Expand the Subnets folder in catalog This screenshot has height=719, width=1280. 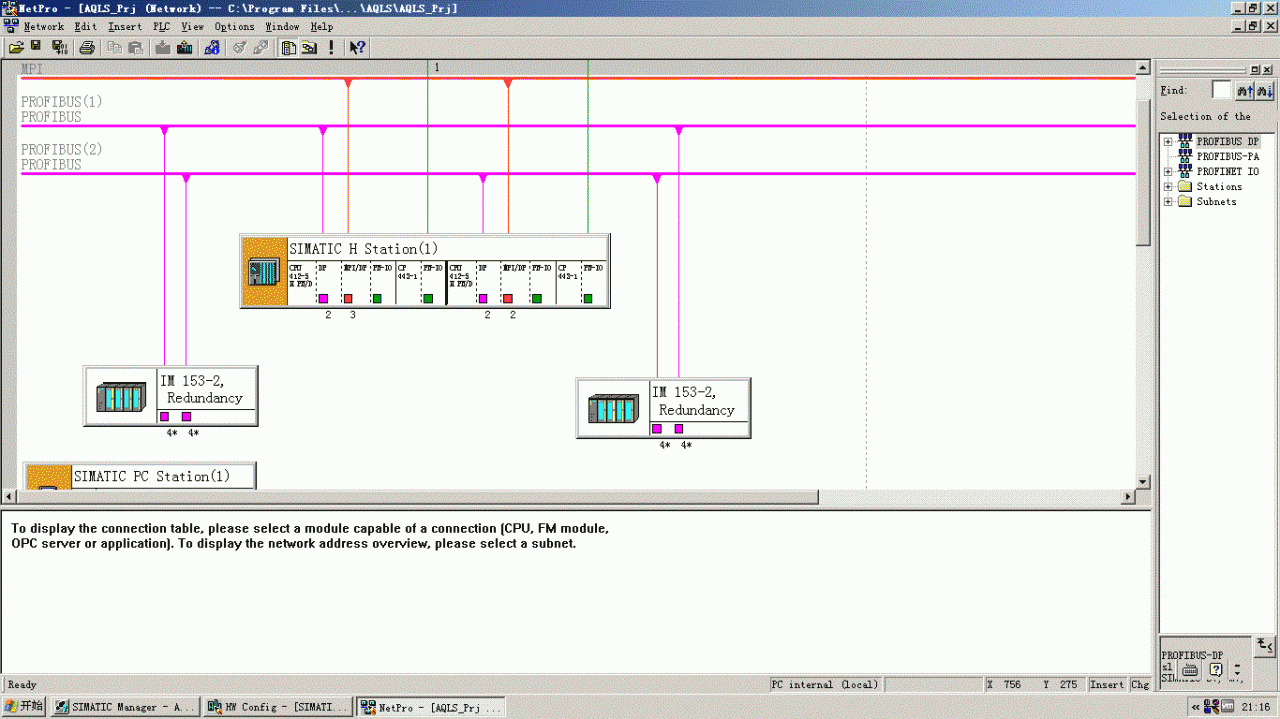coord(1167,202)
